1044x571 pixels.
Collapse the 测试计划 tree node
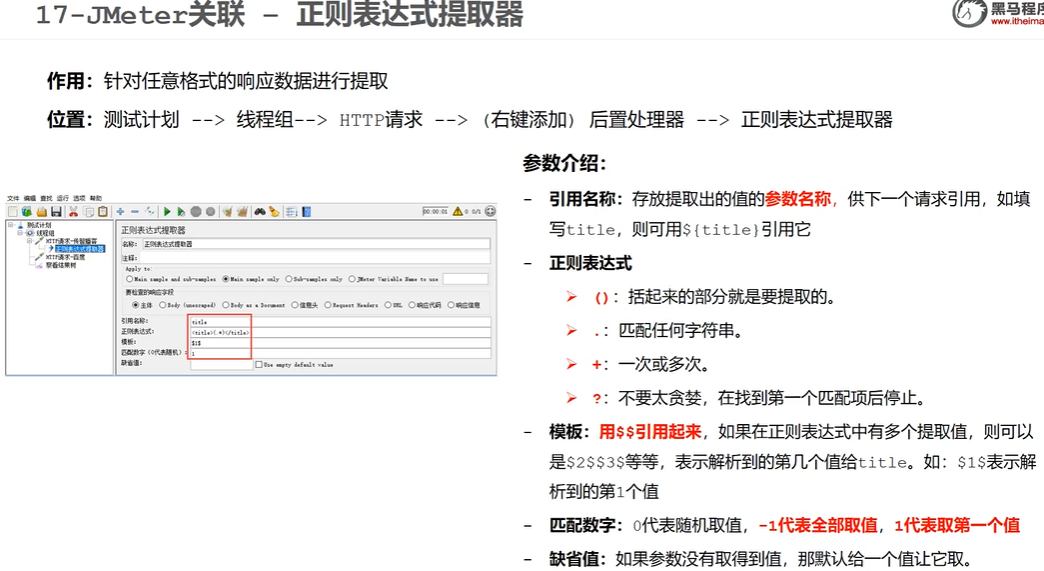(11, 225)
